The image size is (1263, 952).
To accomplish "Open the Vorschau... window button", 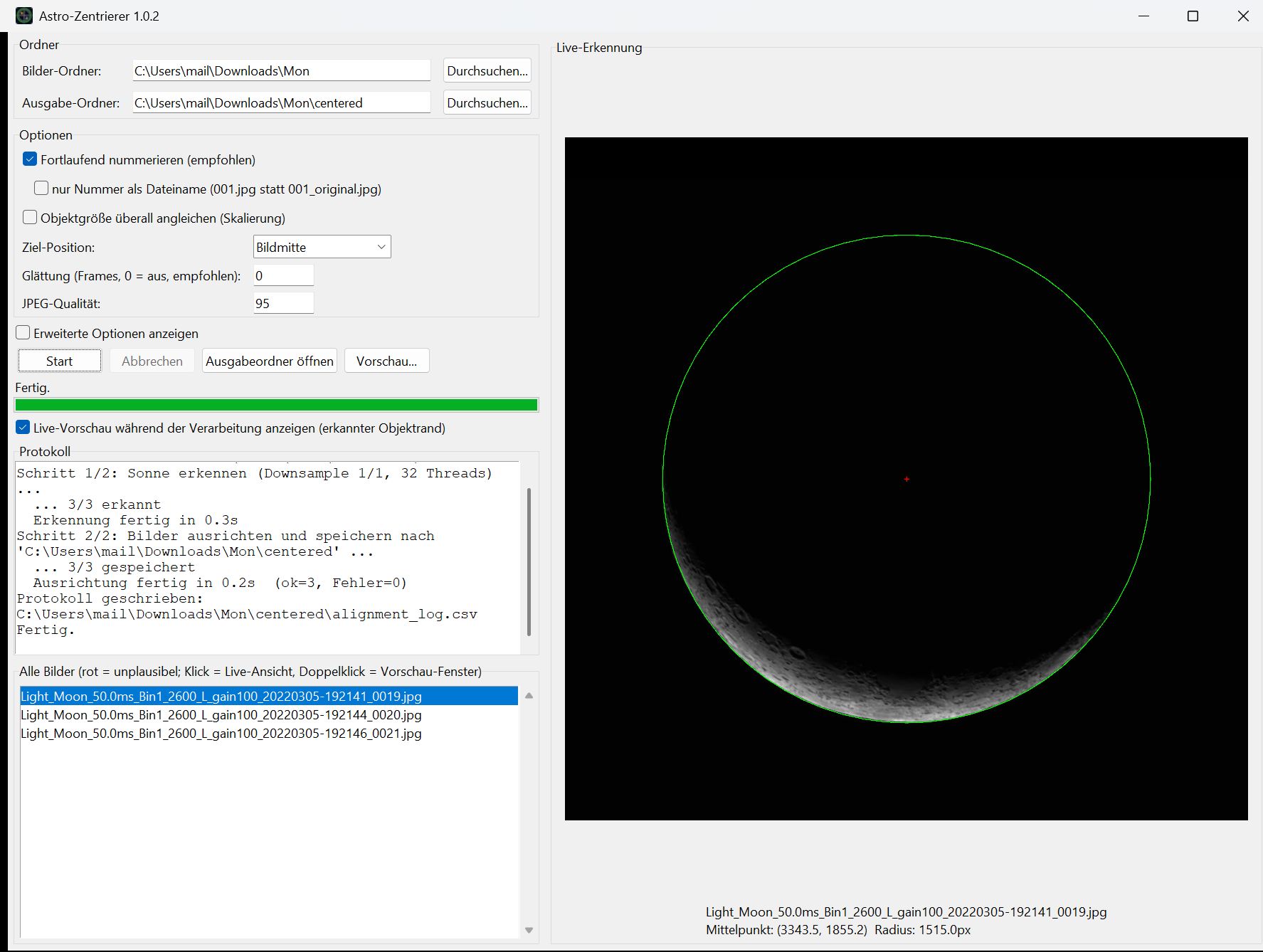I will (x=386, y=361).
